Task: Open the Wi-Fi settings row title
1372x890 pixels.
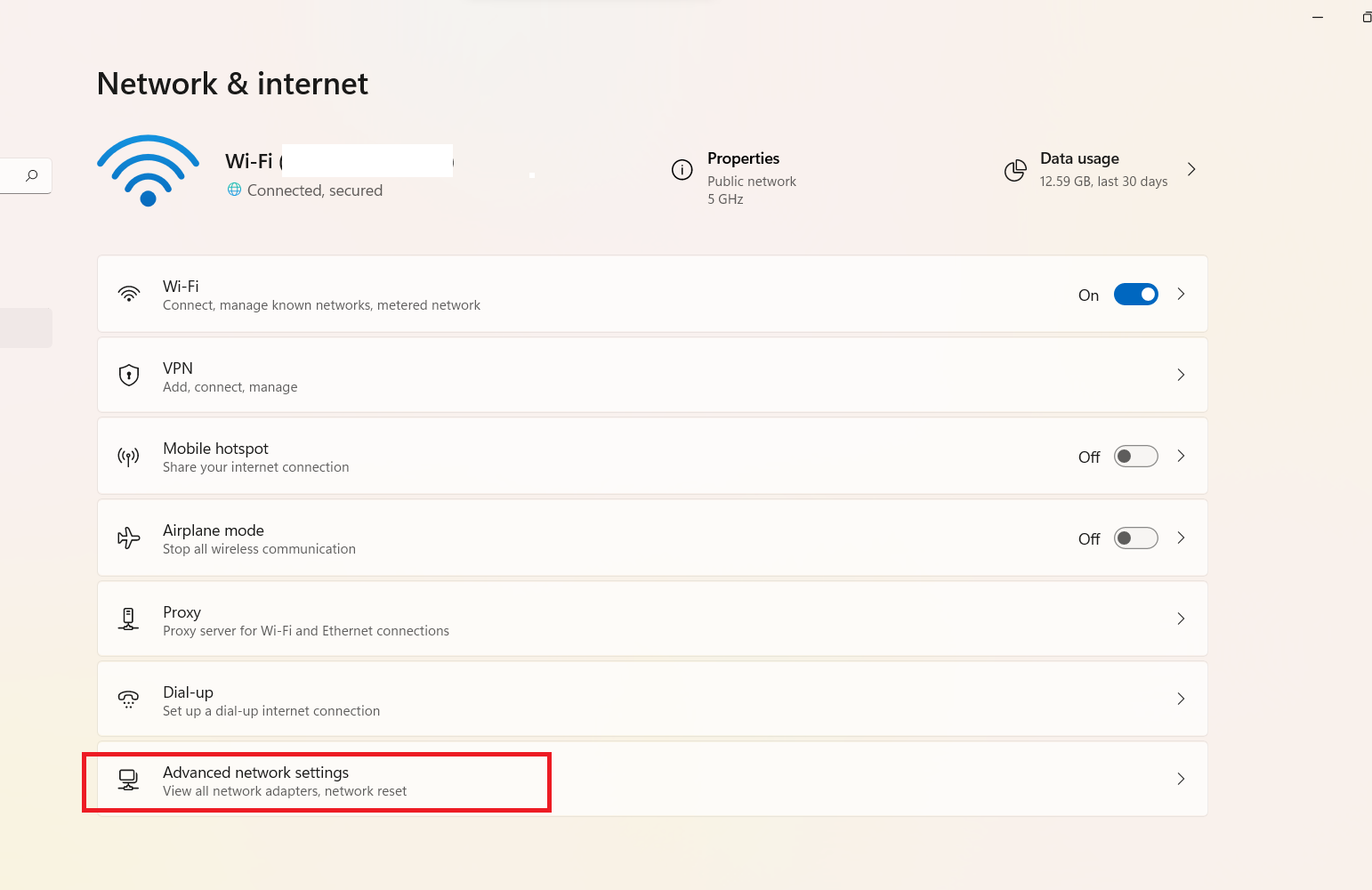Action: (x=181, y=287)
